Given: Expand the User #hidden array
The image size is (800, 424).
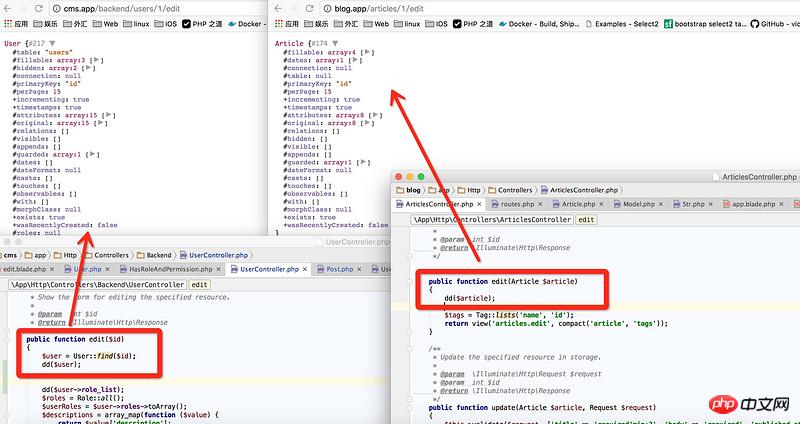Looking at the screenshot, I should pos(87,68).
